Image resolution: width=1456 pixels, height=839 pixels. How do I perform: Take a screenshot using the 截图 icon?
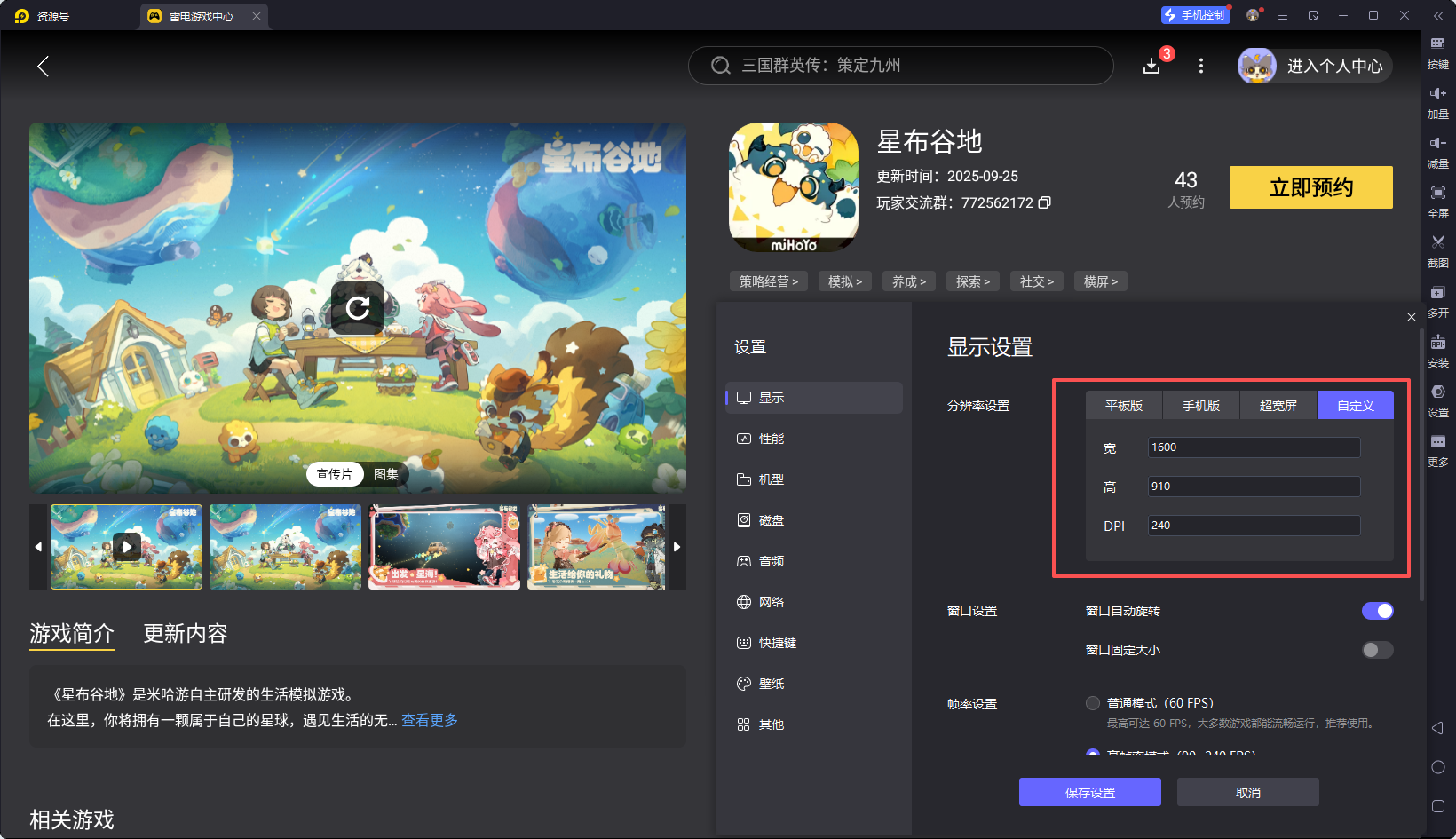1438,251
